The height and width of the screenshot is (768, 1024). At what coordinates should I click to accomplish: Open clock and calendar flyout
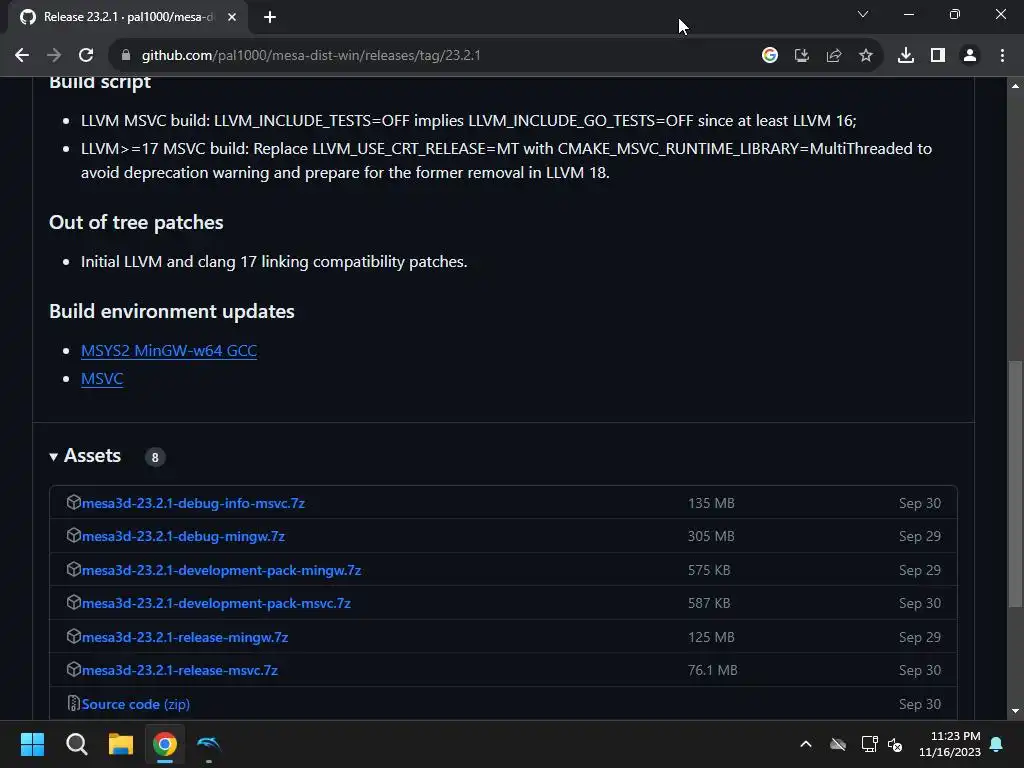click(950, 744)
